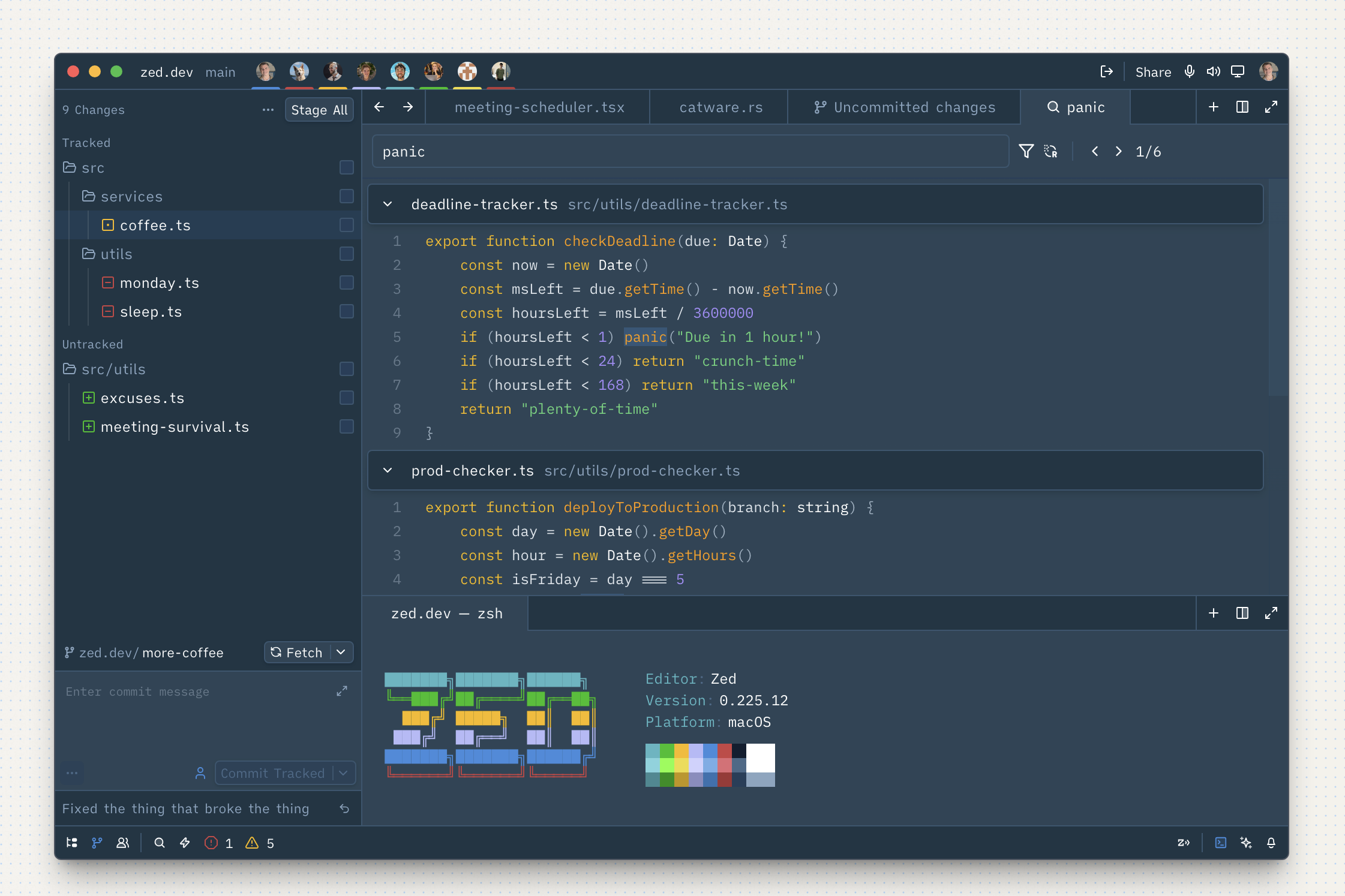Stage coffee.ts with its checkbox
Viewport: 1345px width, 896px height.
click(x=347, y=225)
